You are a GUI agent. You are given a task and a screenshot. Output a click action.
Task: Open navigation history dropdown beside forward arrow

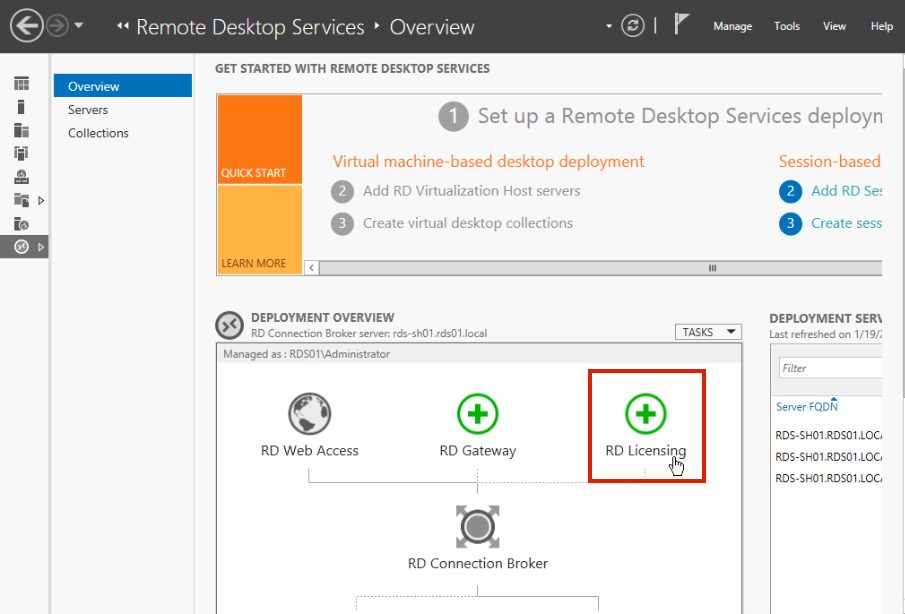(x=79, y=26)
